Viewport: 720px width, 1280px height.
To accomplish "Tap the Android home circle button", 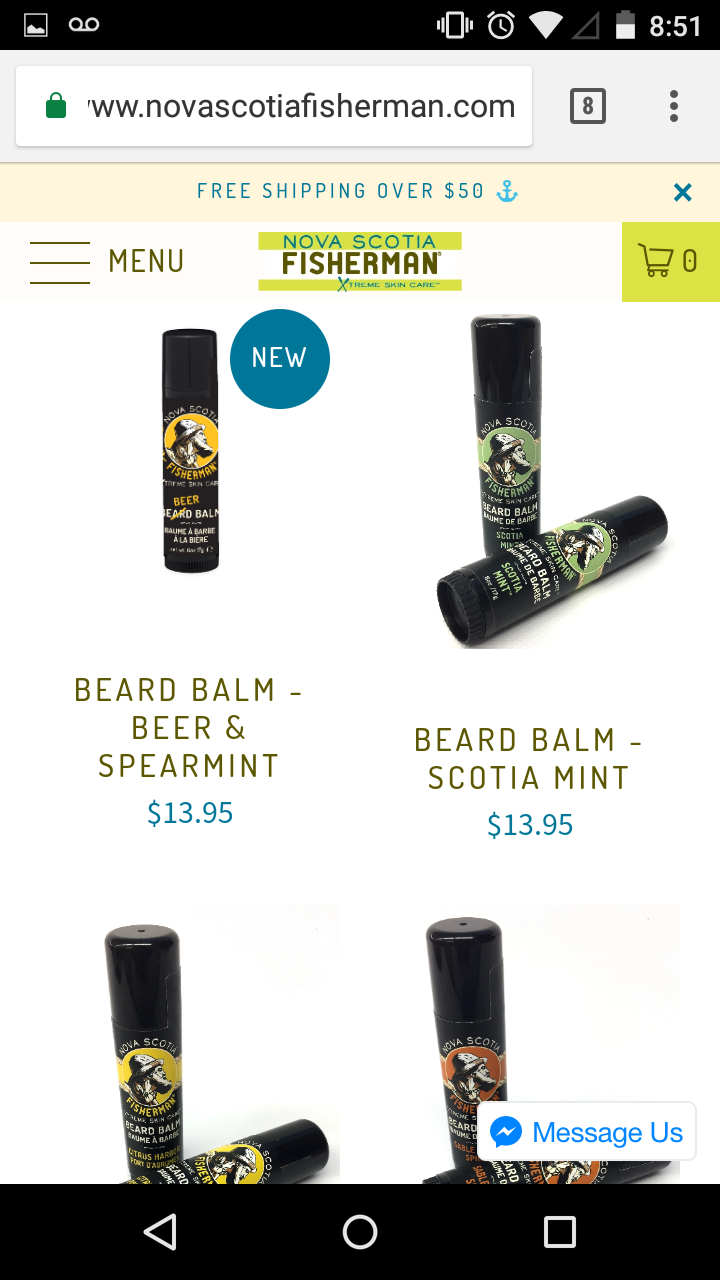I will [x=360, y=1232].
